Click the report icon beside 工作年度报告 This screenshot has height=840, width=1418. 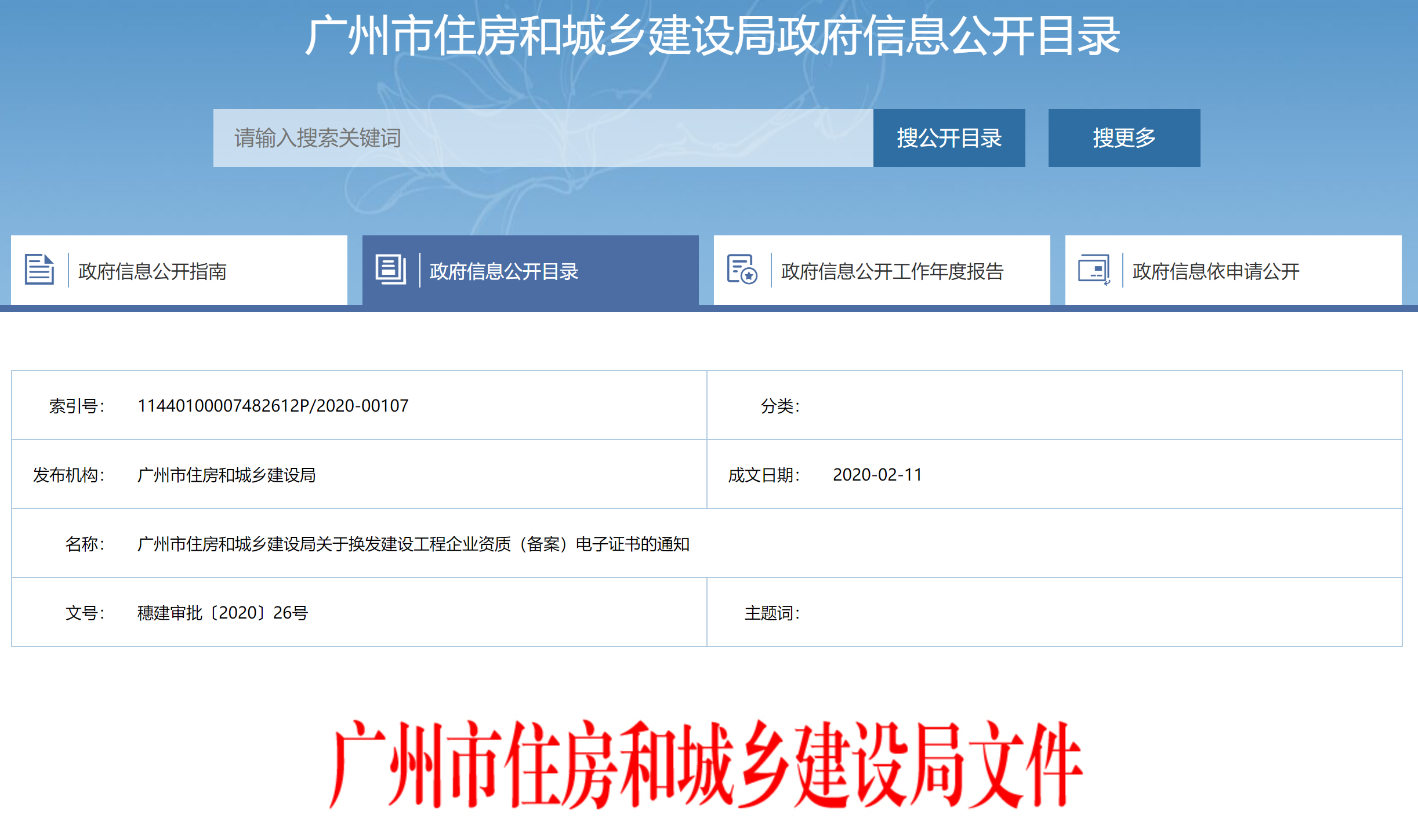click(742, 270)
